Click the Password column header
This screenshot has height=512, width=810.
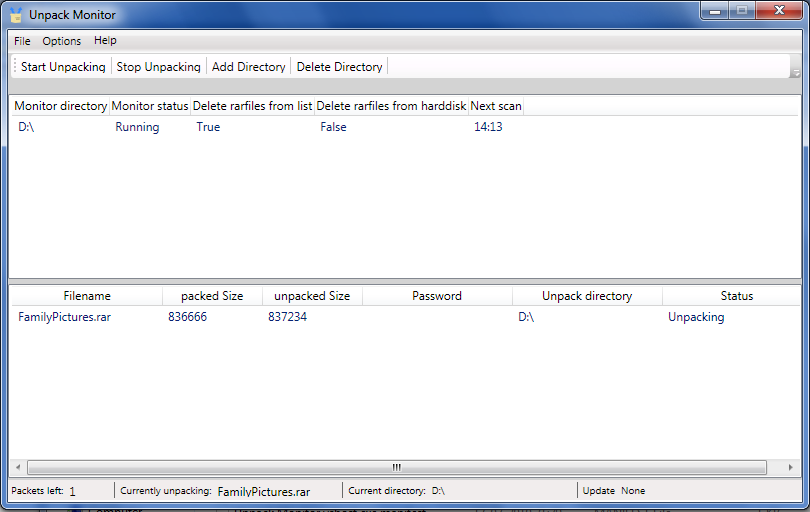coord(437,296)
